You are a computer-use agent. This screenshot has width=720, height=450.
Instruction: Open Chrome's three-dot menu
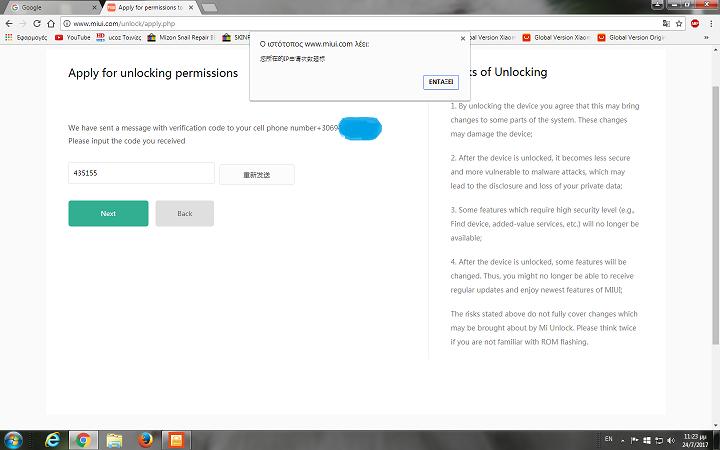coord(711,23)
